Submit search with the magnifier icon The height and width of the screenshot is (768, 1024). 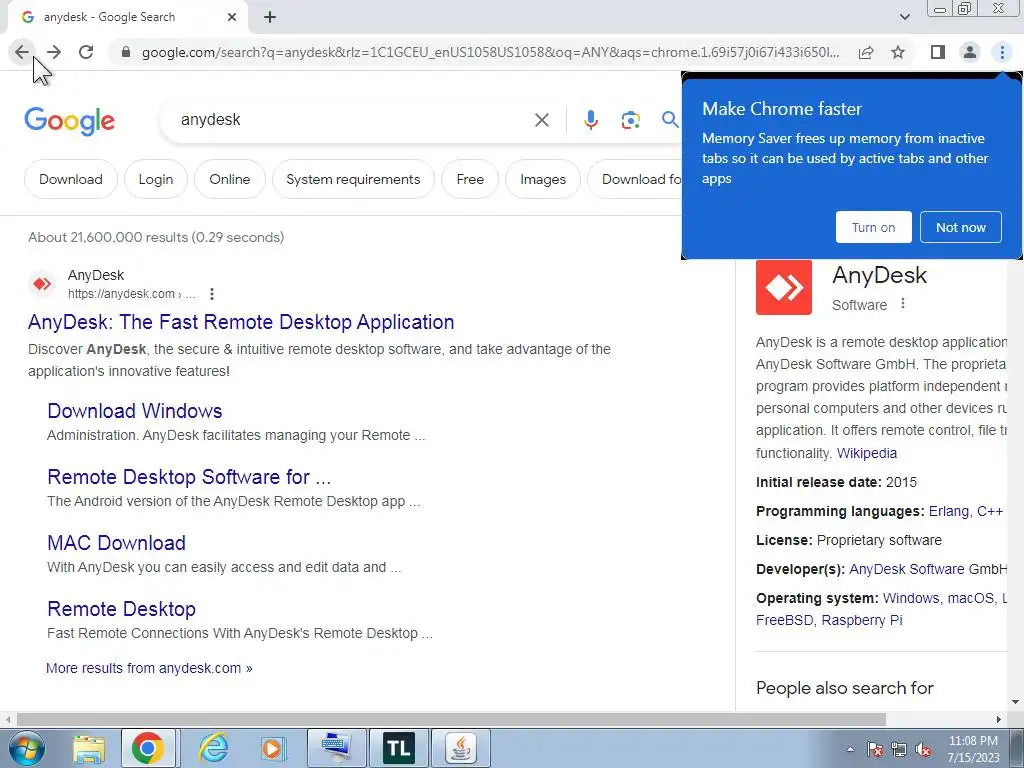tap(670, 120)
